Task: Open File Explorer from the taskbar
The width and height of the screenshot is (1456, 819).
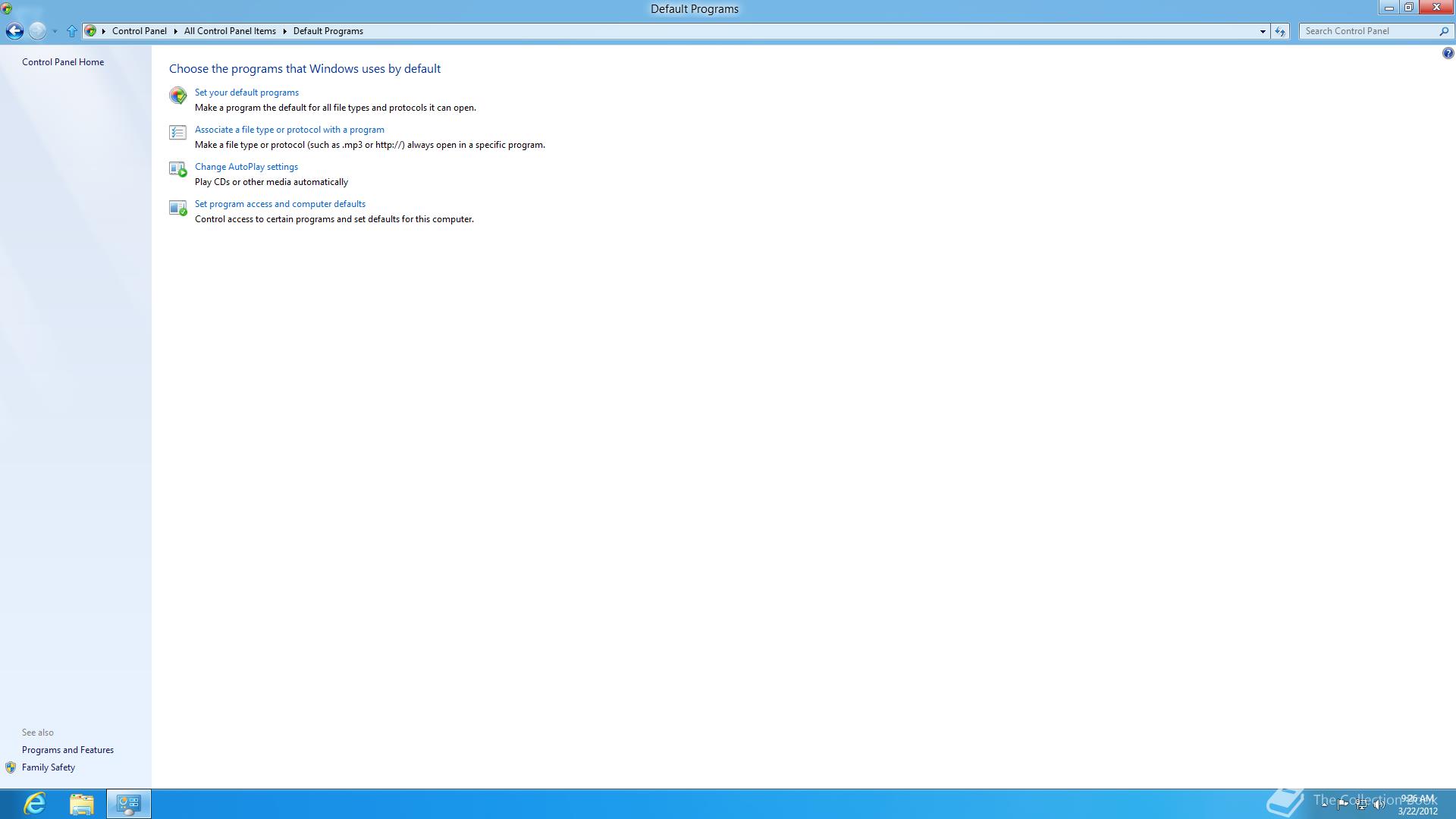Action: click(x=81, y=803)
